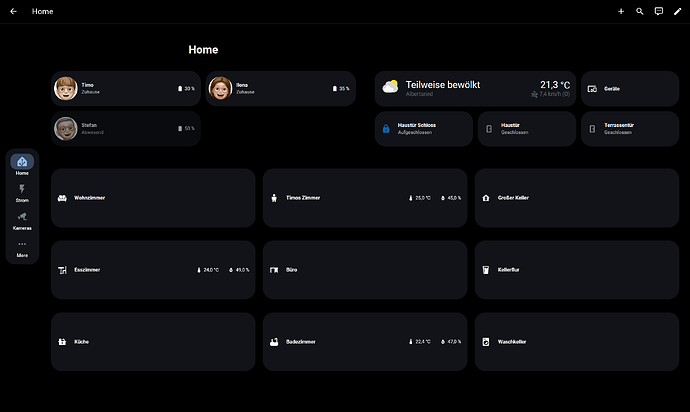Screen dimensions: 690x412
Task: Click Timos Zimmer temperature 25,0 °C
Action: point(420,198)
